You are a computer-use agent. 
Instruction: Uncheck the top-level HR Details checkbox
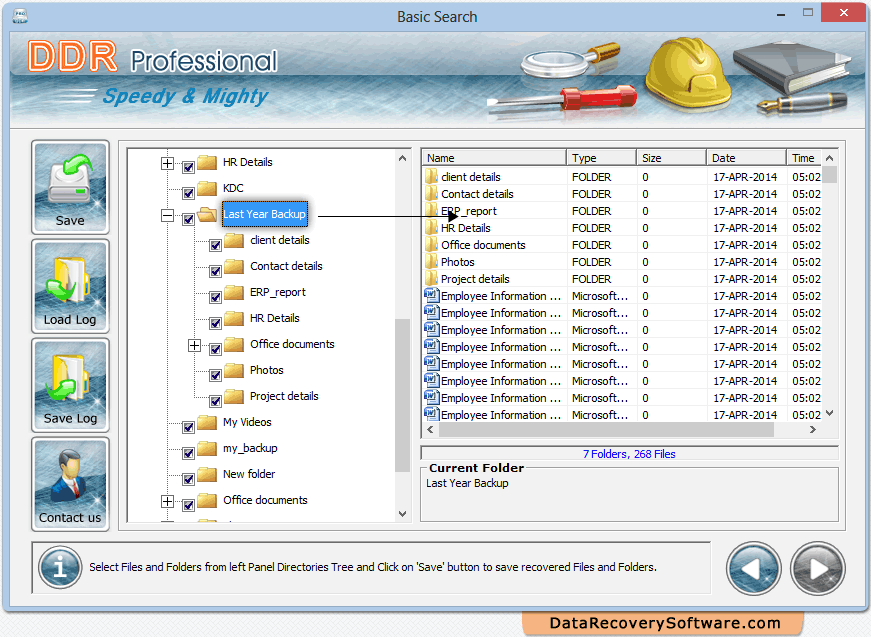188,167
